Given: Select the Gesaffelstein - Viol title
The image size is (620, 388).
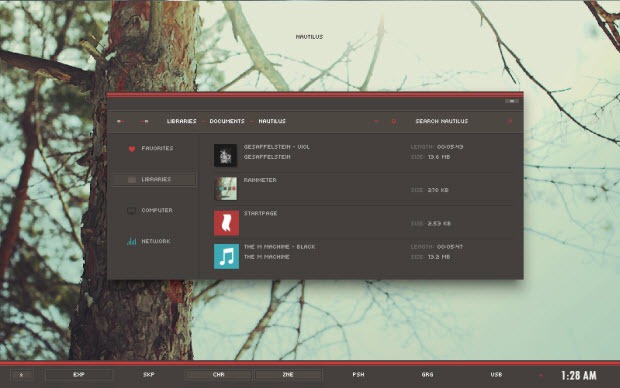Looking at the screenshot, I should point(276,147).
